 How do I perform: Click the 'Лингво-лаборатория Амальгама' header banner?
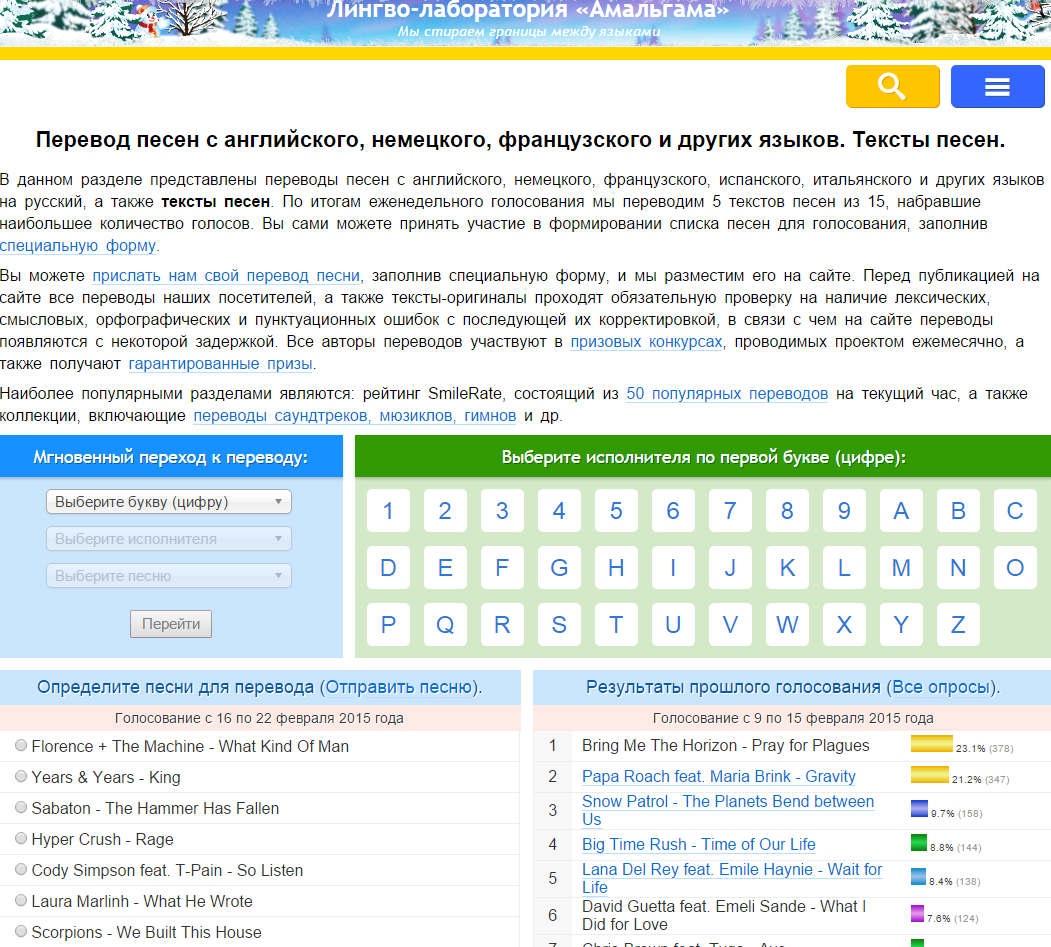click(527, 14)
